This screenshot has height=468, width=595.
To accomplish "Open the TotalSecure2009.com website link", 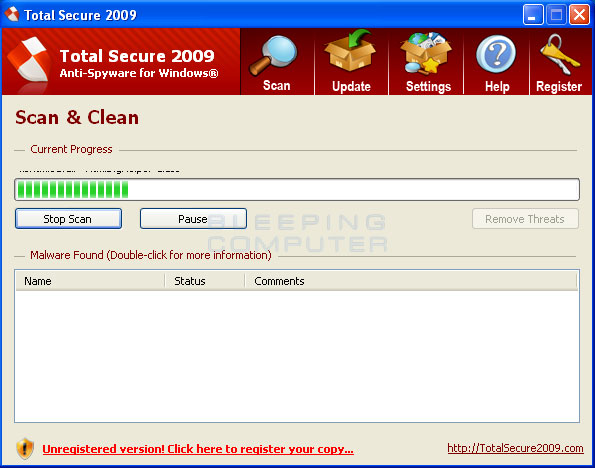I will click(x=515, y=448).
